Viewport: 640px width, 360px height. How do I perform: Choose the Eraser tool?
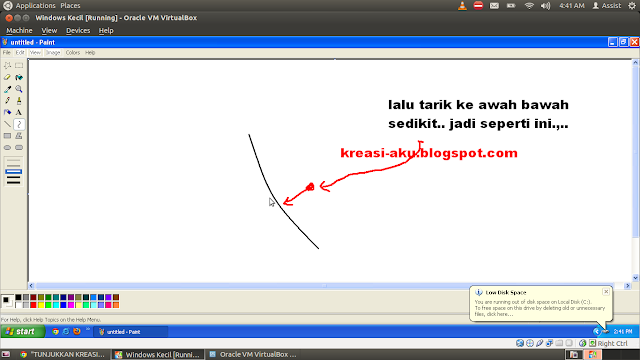pyautogui.click(x=7, y=77)
